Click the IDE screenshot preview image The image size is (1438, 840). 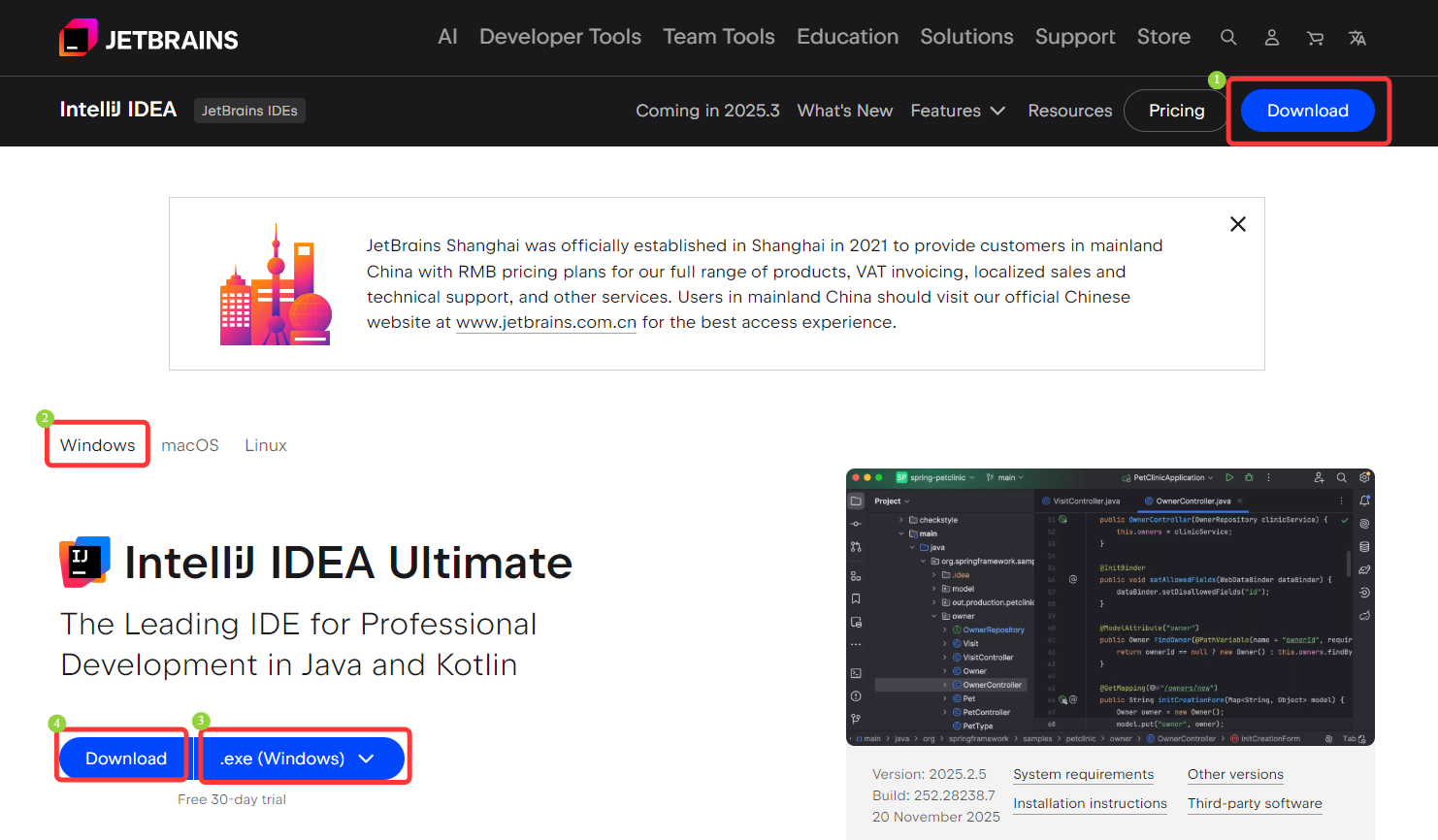[1110, 607]
